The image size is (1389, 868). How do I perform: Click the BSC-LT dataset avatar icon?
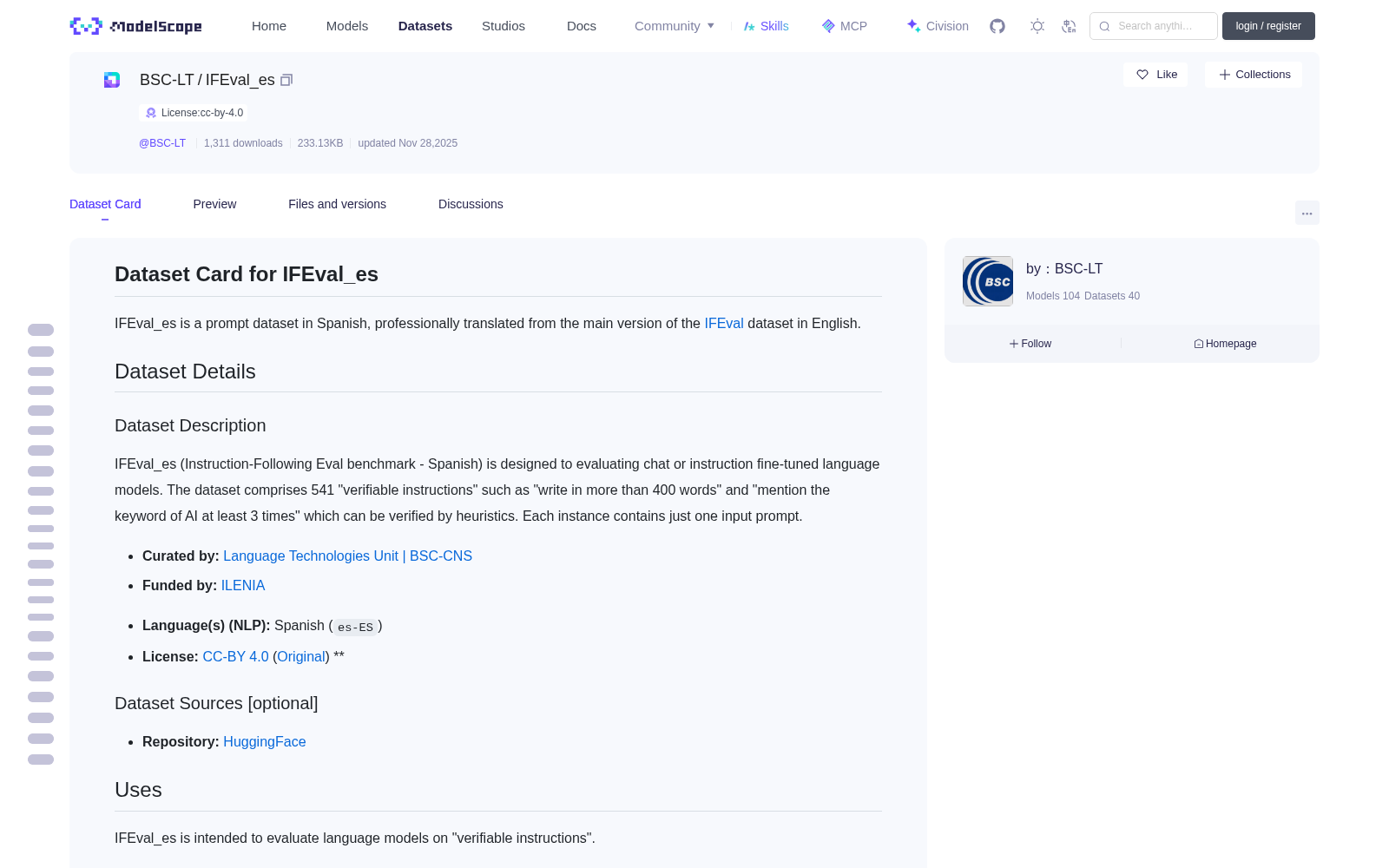pos(112,80)
